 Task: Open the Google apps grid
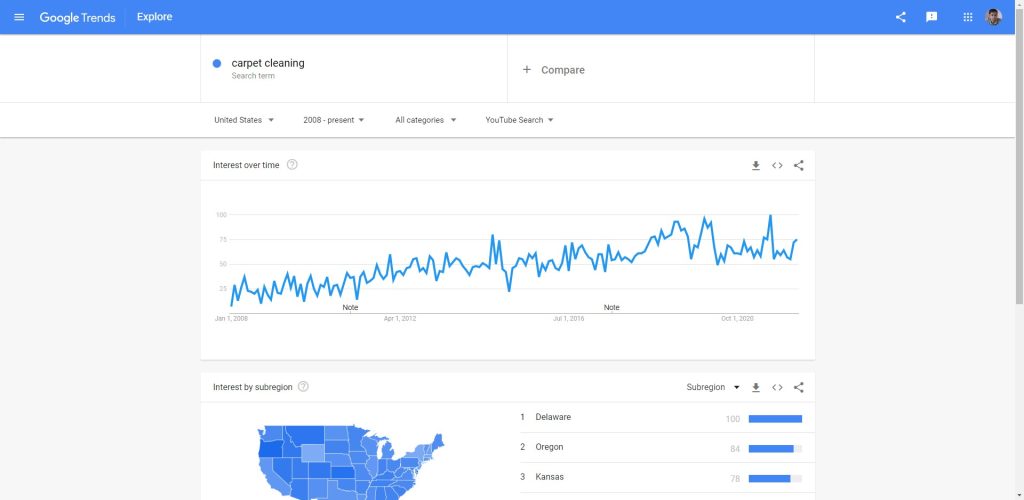(968, 17)
